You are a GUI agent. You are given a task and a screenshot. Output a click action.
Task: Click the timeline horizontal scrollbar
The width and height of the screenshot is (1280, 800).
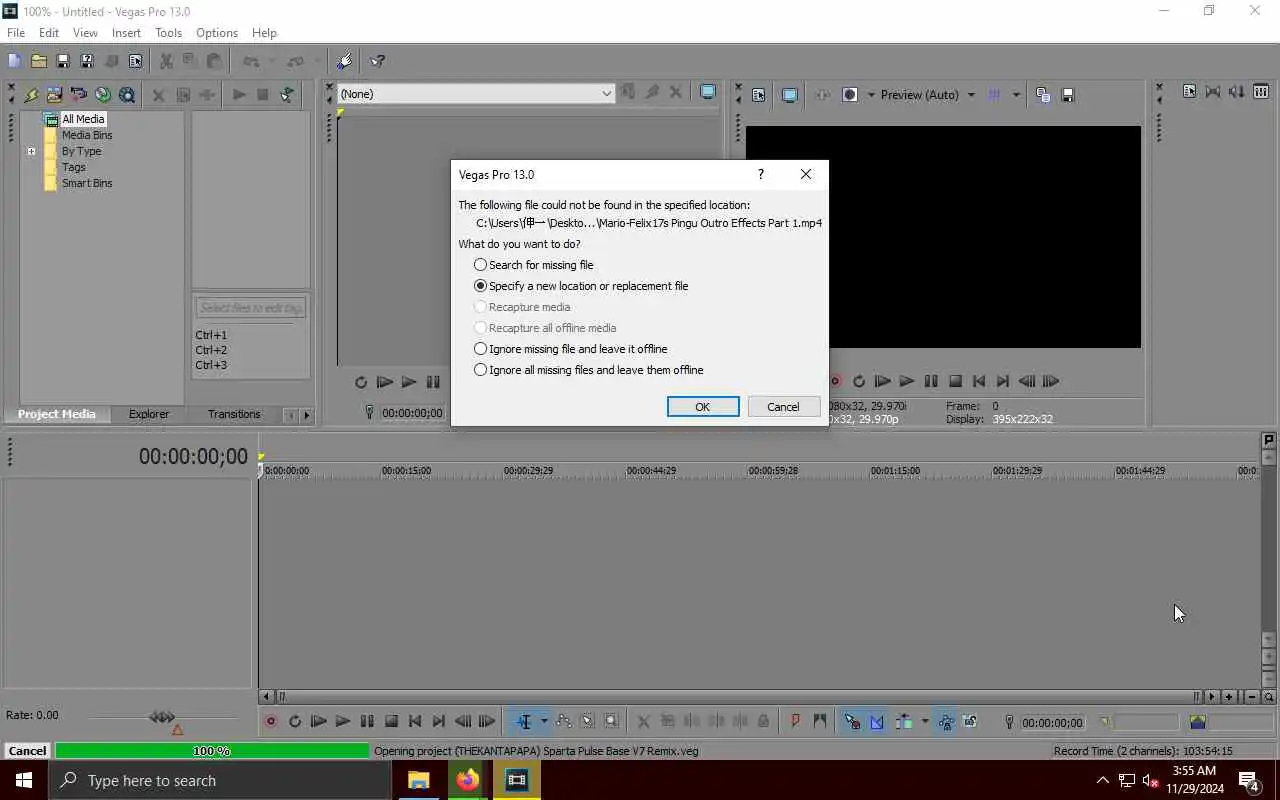(738, 697)
